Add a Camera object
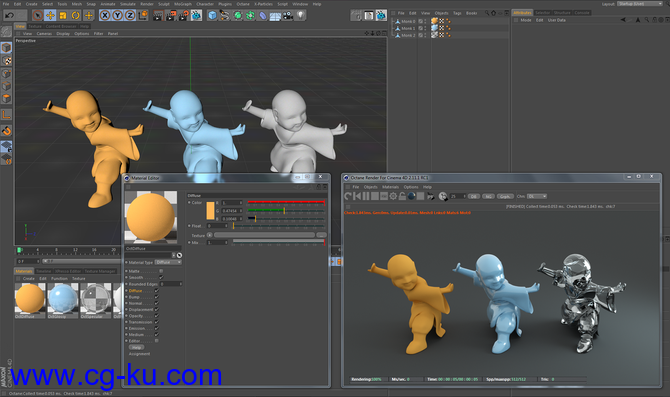The image size is (670, 397). point(288,15)
